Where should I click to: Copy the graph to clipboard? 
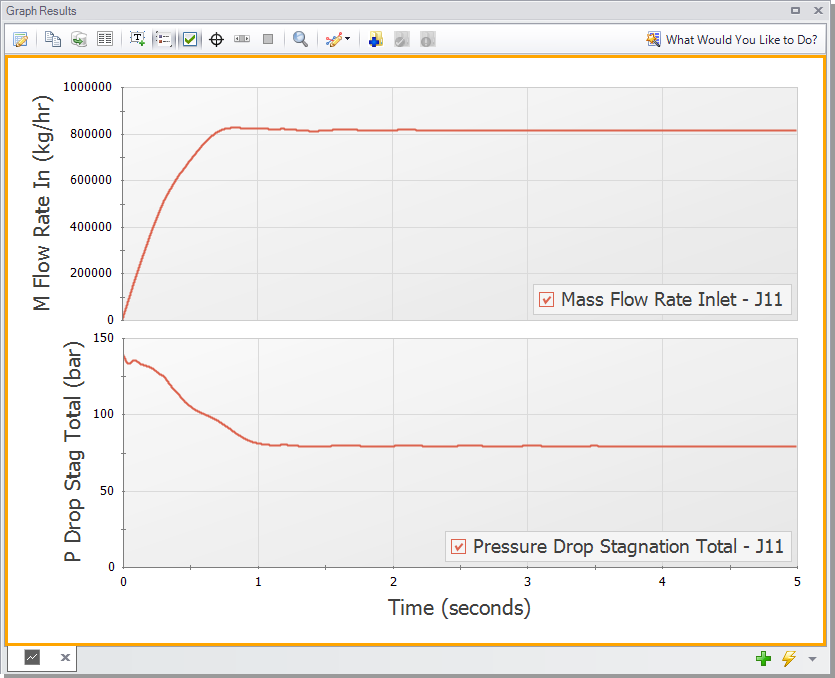pyautogui.click(x=53, y=39)
